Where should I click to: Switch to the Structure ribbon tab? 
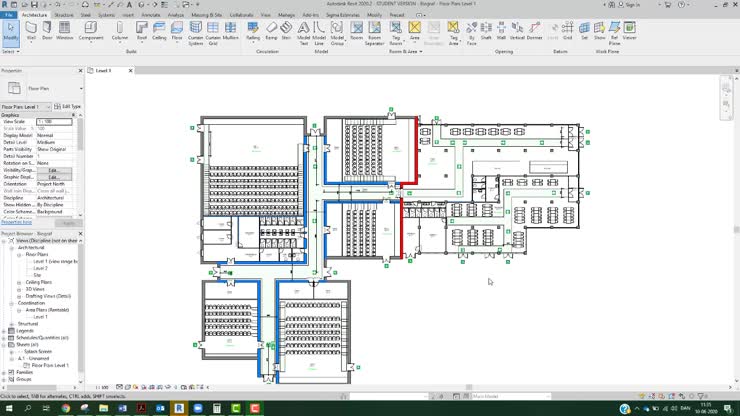(64, 16)
